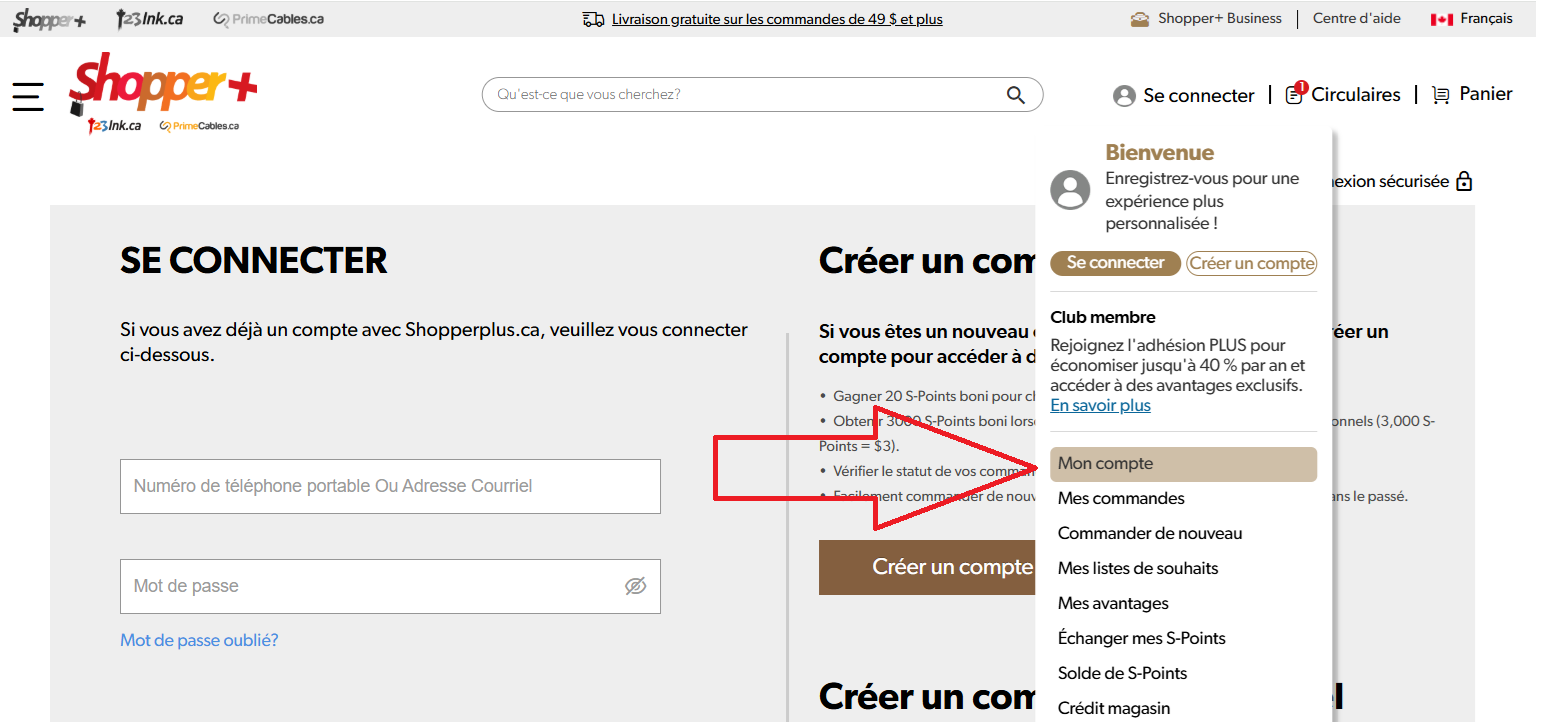1541x722 pixels.
Task: Click the search magnifier icon
Action: 1015,95
